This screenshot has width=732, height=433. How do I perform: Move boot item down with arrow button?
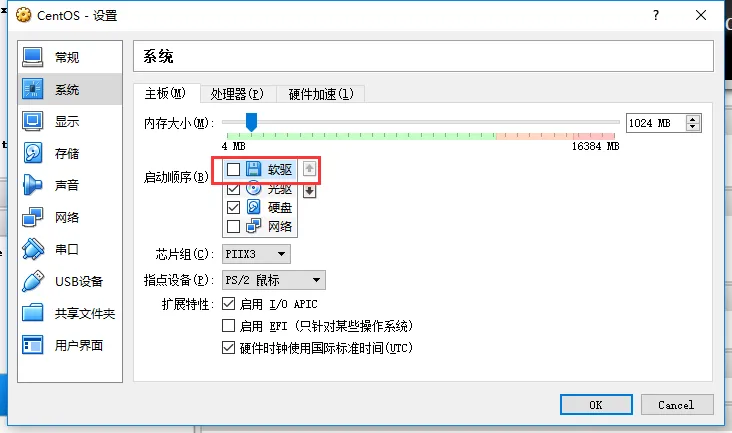[x=309, y=191]
